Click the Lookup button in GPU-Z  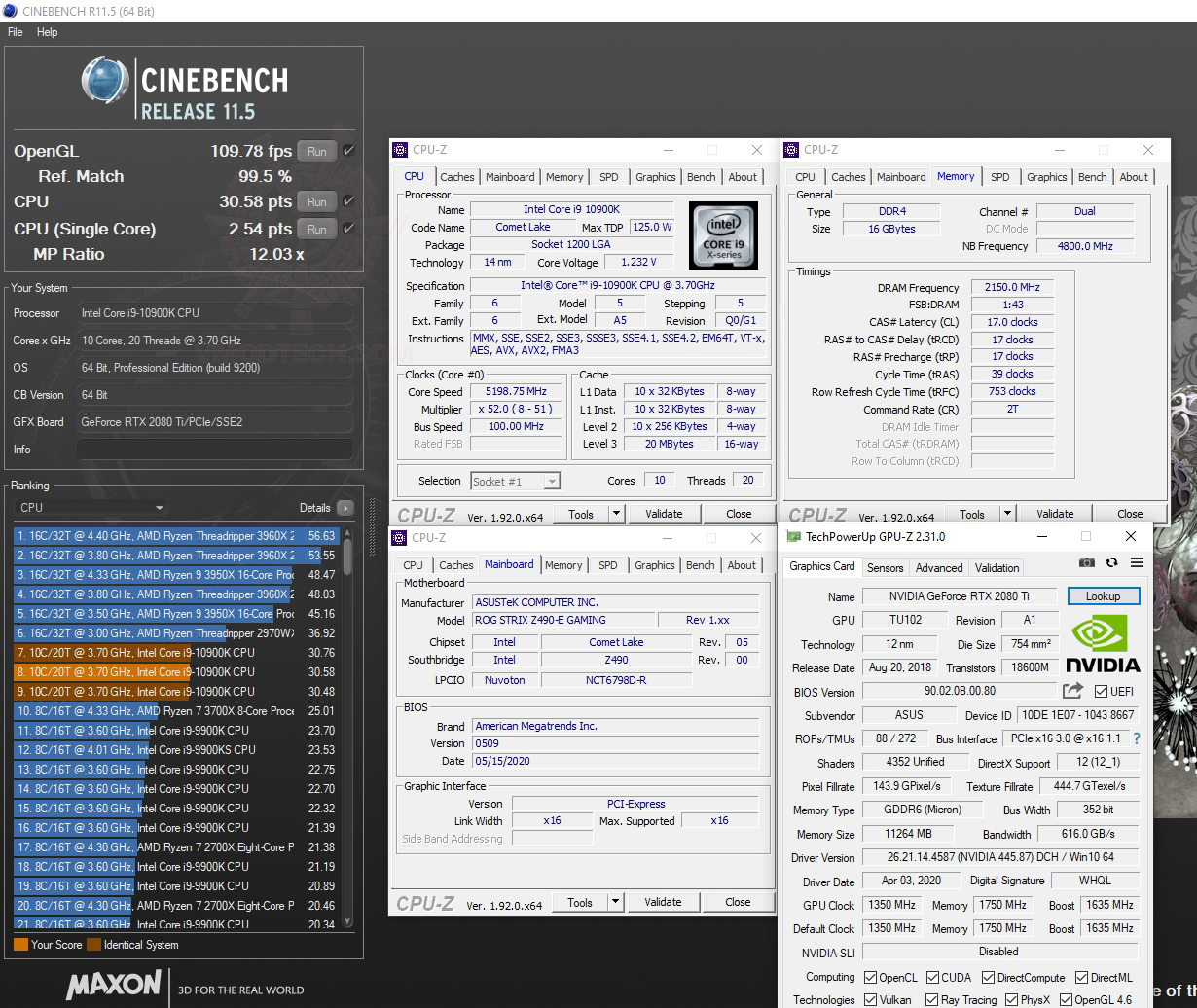1103,595
